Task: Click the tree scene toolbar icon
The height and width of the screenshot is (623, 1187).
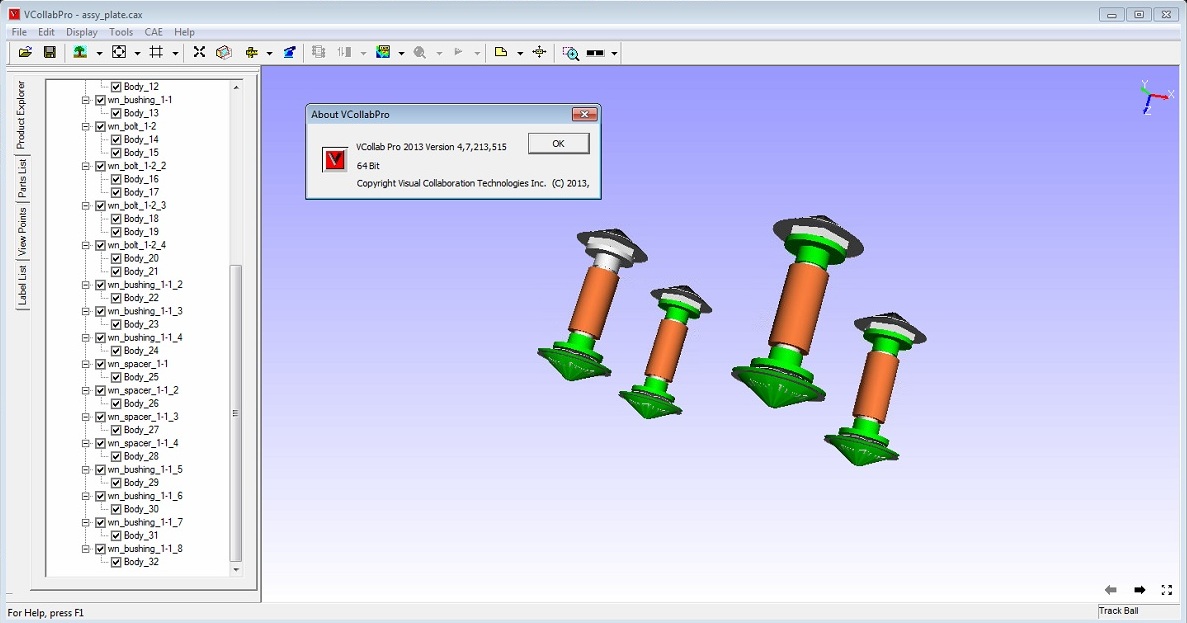Action: 79,52
